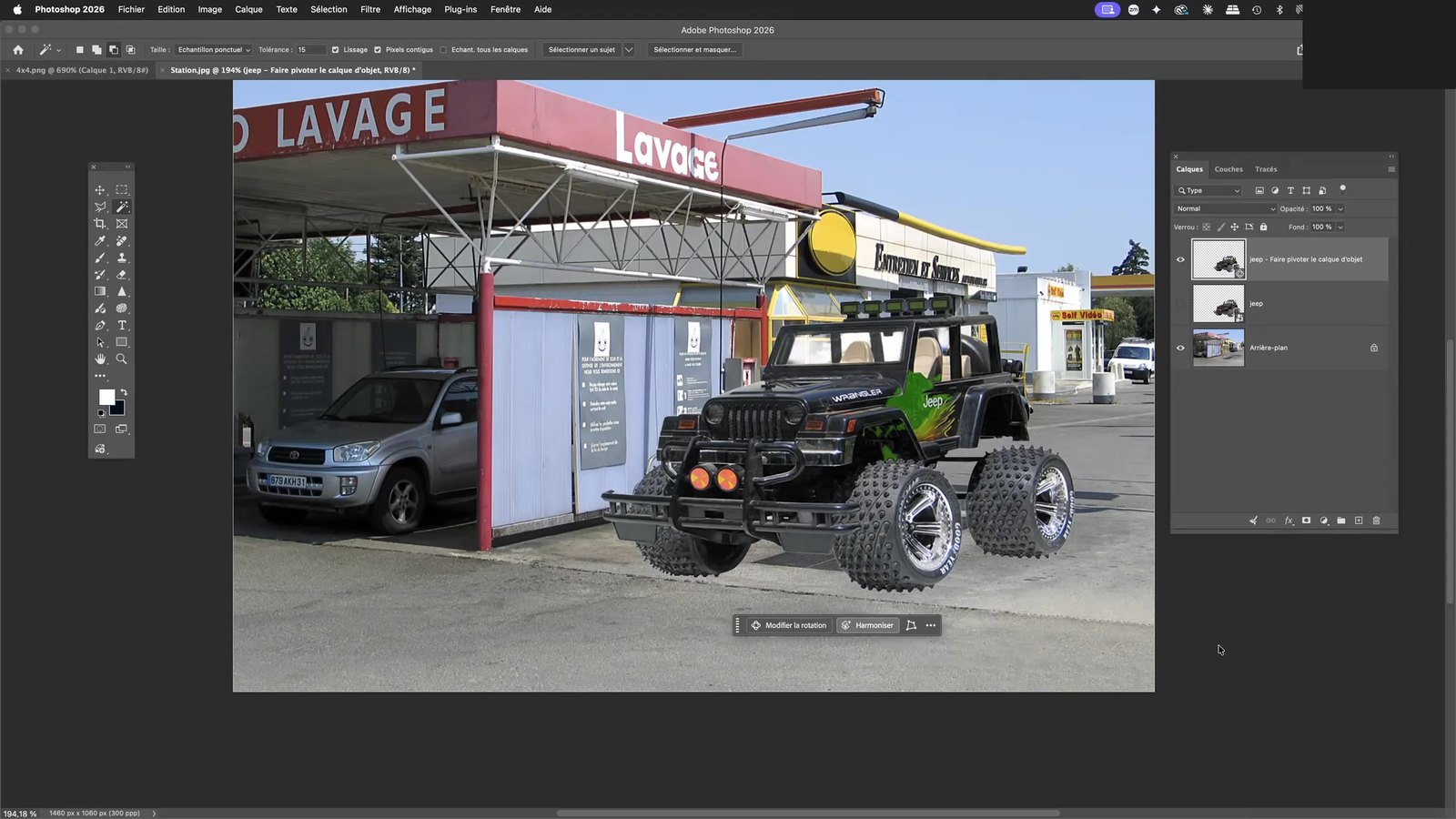Open the Edit Toolbar three-dots menu
Viewport: 1456px width, 819px height.
pos(100,376)
